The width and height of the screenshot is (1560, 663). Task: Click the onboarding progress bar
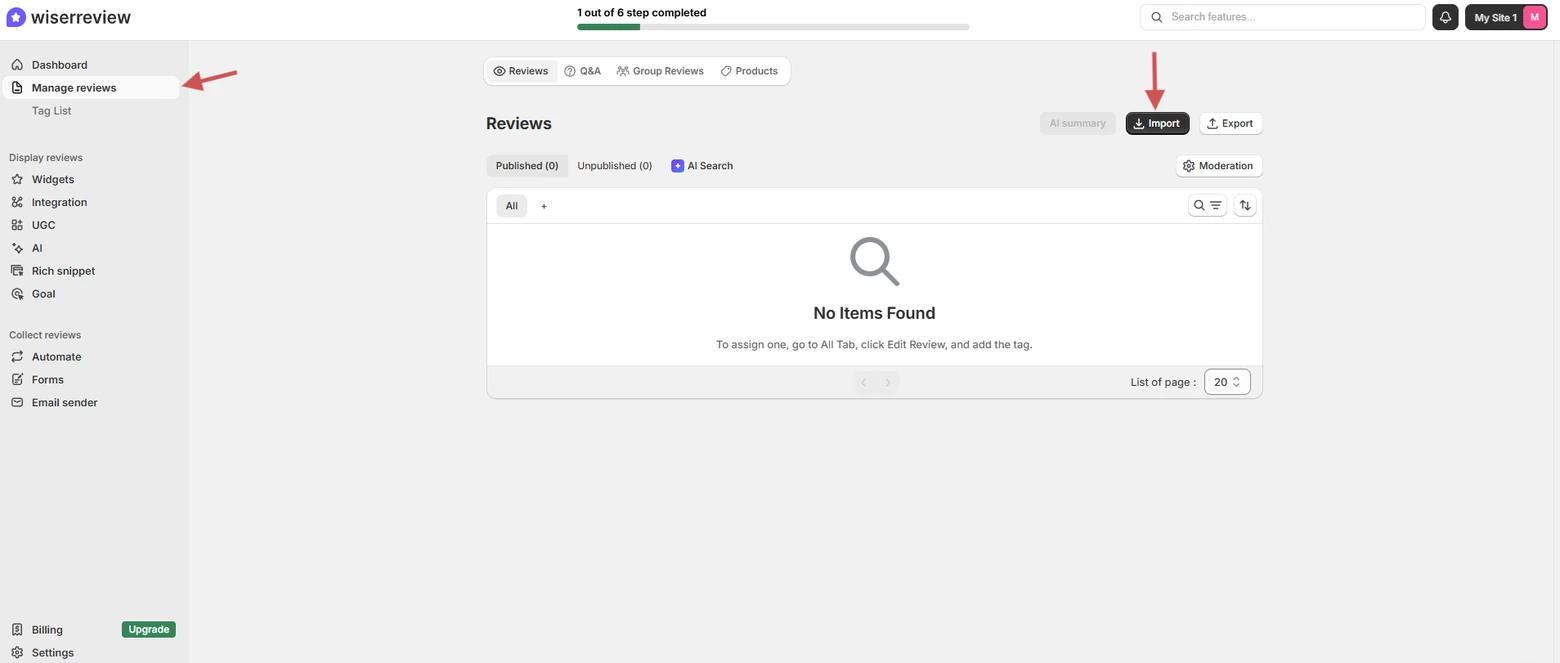(773, 27)
